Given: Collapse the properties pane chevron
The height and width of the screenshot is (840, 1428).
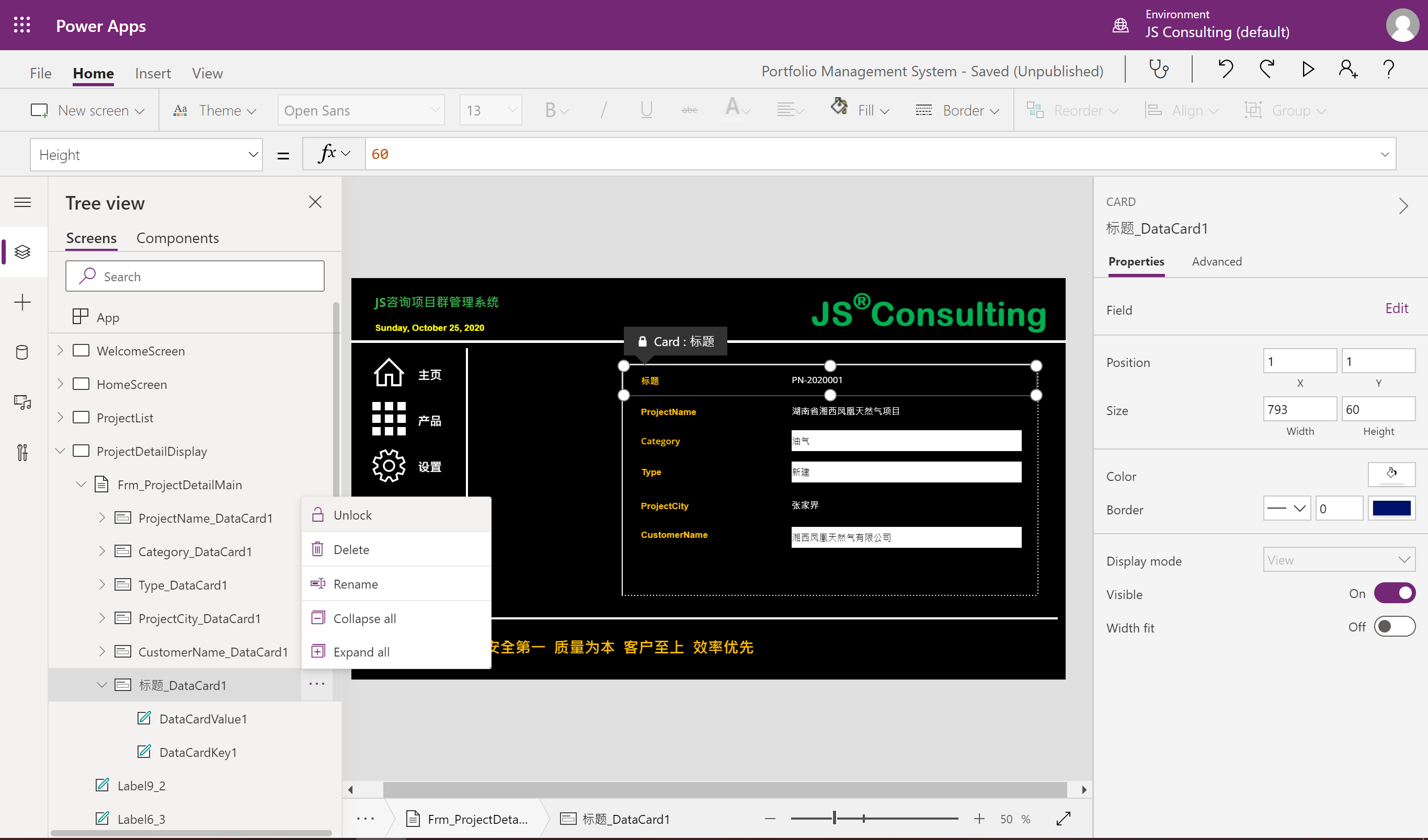Looking at the screenshot, I should (1403, 205).
